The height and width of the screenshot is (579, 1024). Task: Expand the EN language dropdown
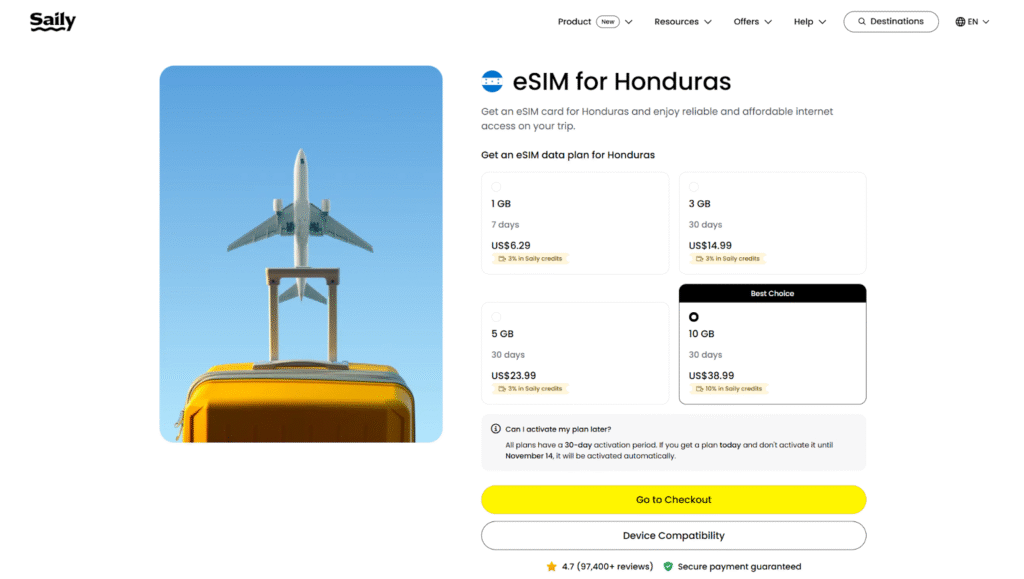coord(972,21)
